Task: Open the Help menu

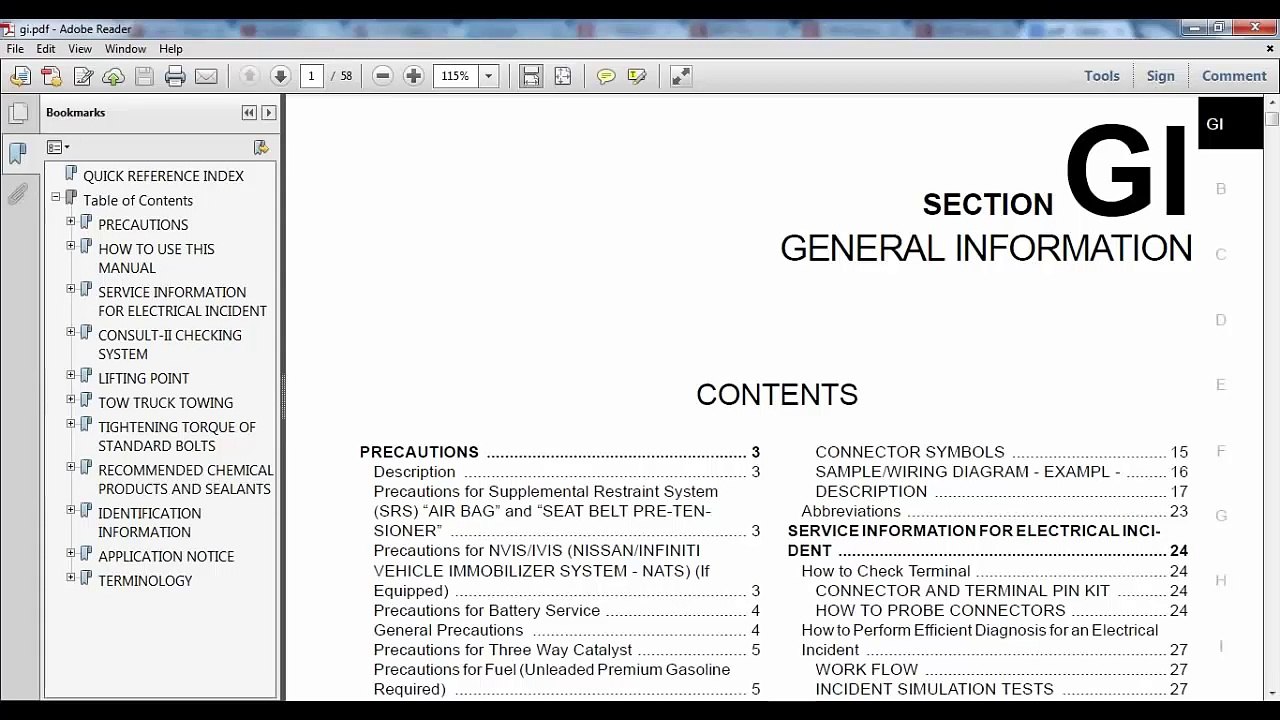Action: point(171,49)
